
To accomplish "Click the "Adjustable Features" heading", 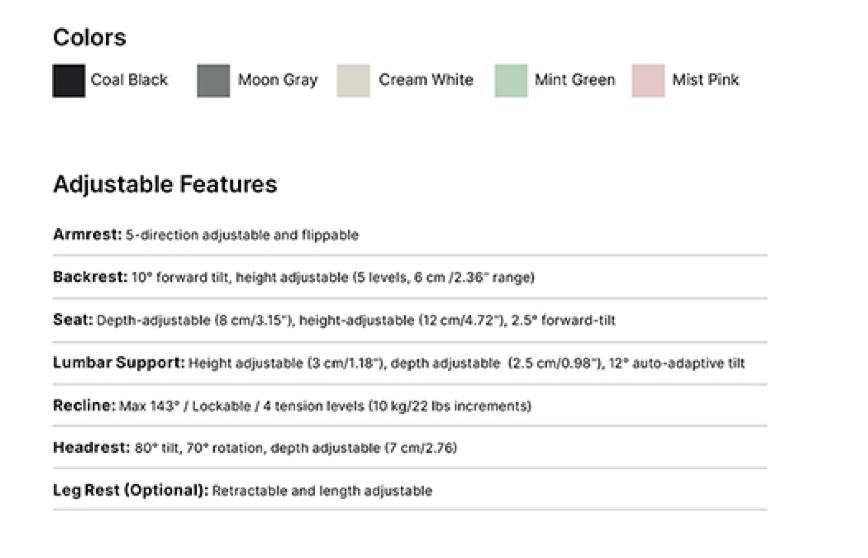I will click(165, 185).
